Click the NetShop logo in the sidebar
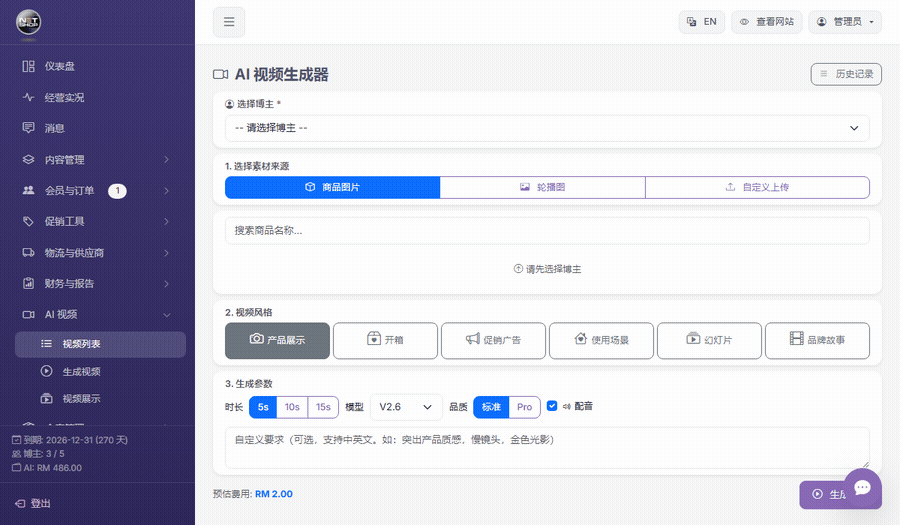This screenshot has width=900, height=525. click(x=28, y=22)
